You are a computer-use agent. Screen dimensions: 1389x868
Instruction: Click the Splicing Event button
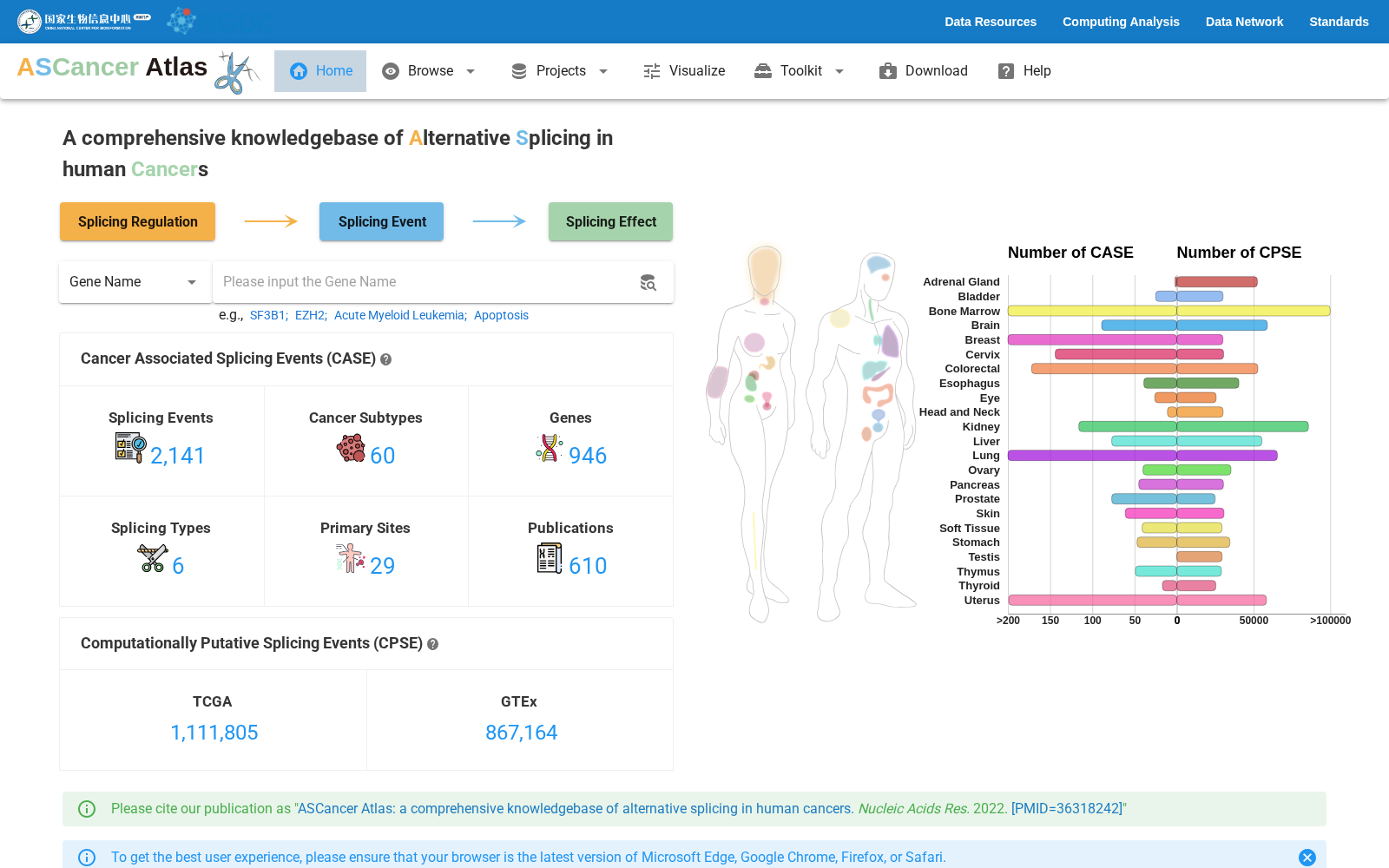382,222
